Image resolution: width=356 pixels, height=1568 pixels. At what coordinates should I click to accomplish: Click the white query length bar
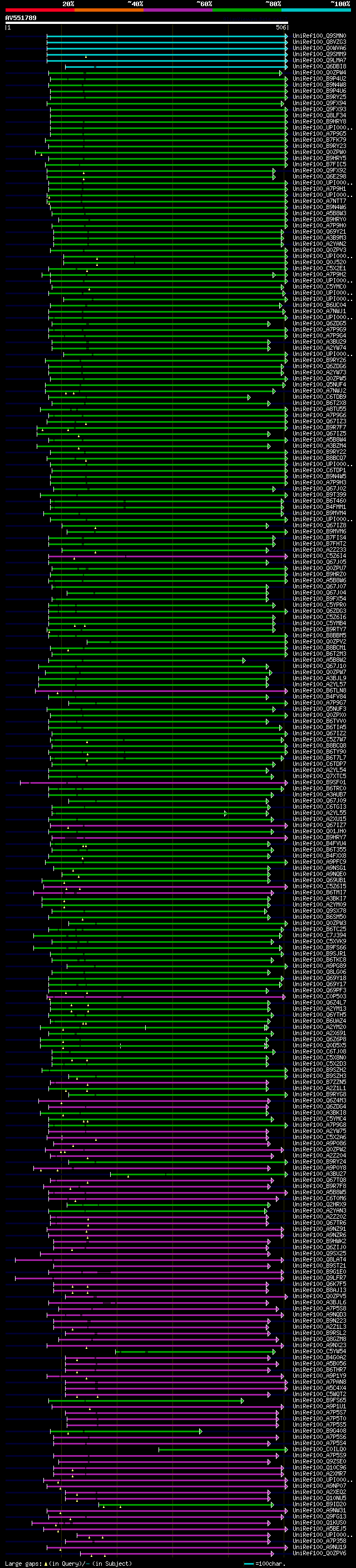pos(146,23)
